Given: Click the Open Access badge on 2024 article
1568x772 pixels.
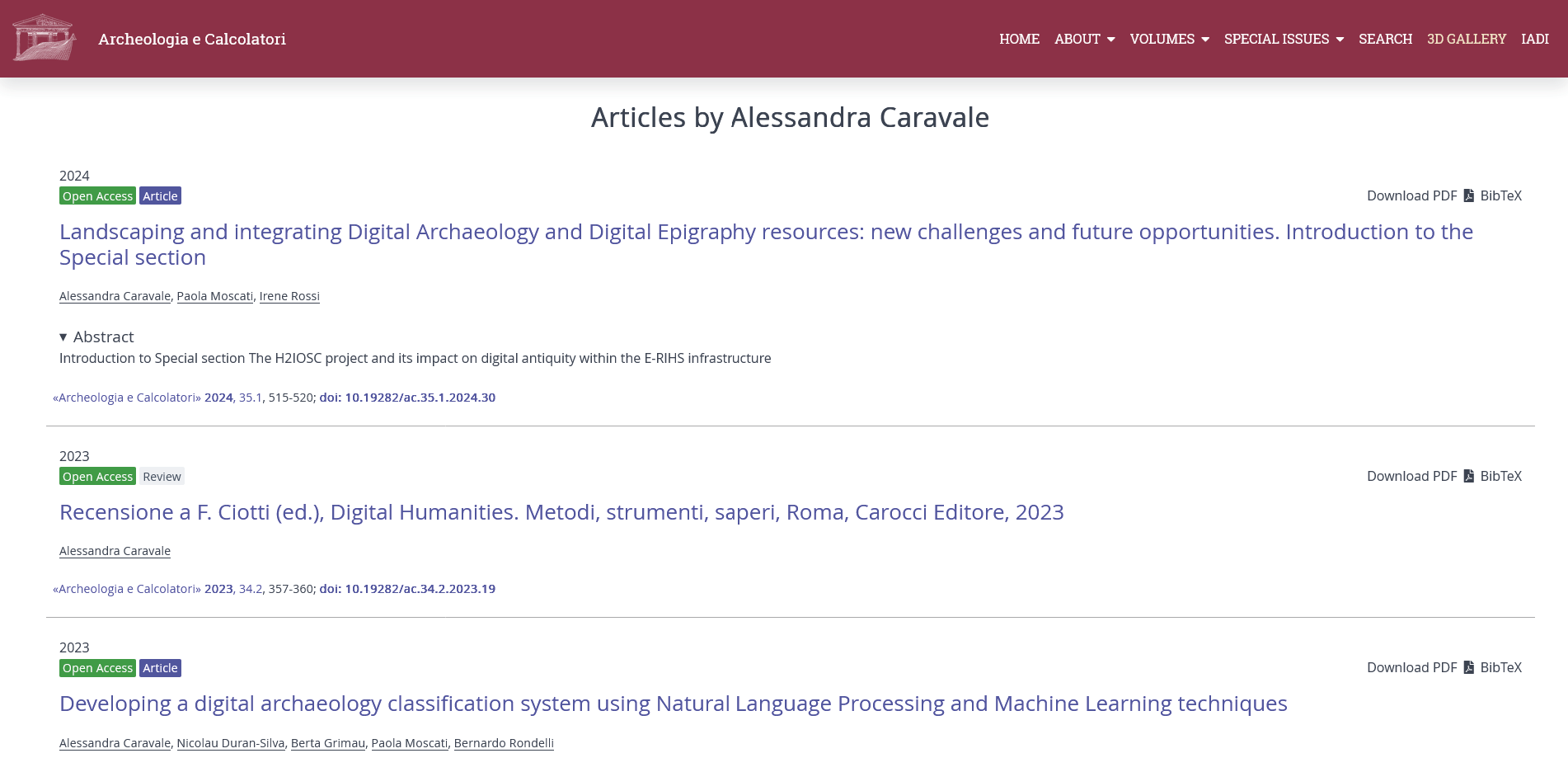Looking at the screenshot, I should pos(97,196).
